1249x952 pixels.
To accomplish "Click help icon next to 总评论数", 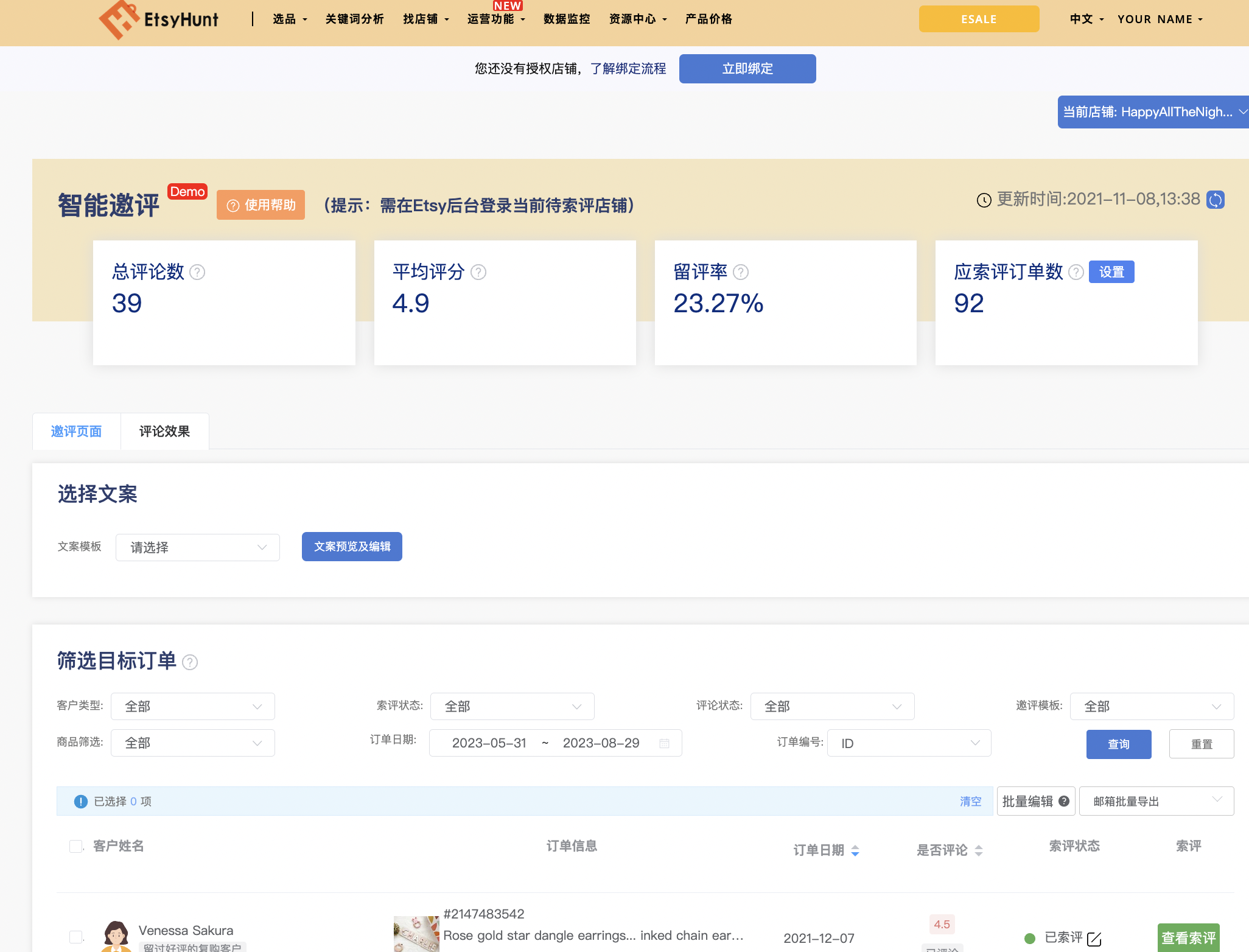I will click(197, 272).
